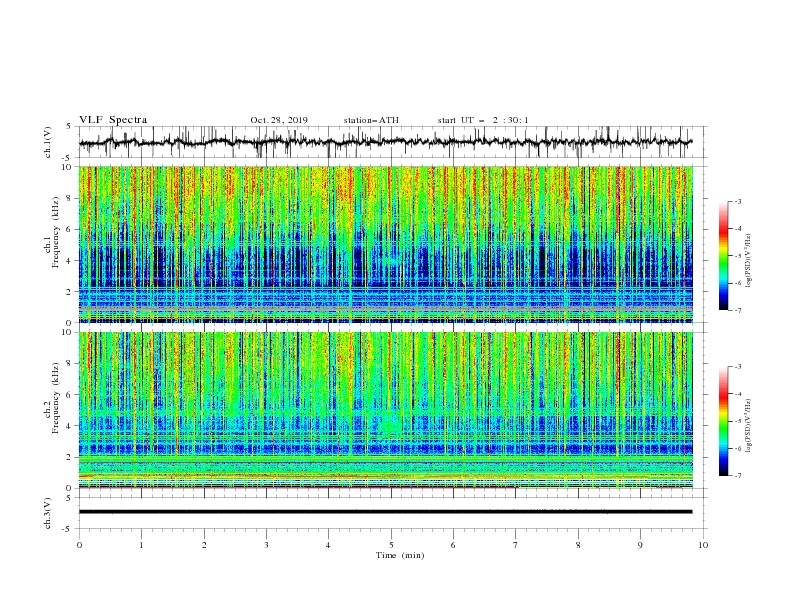The height and width of the screenshot is (612, 792).
Task: Click the ch.2 color bar's log(PSD) label
Action: pyautogui.click(x=749, y=426)
